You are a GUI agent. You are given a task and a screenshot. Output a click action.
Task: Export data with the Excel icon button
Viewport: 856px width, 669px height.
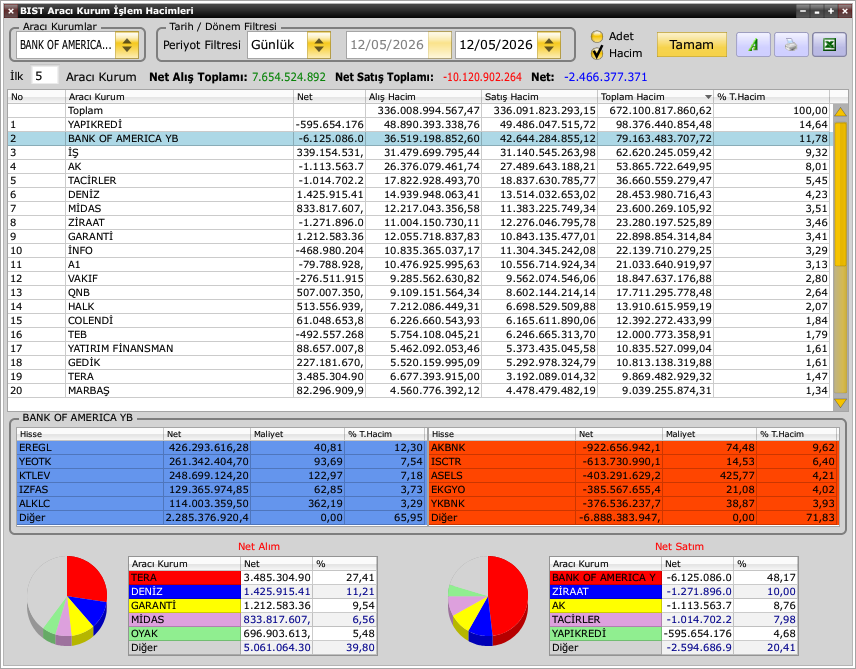[829, 45]
